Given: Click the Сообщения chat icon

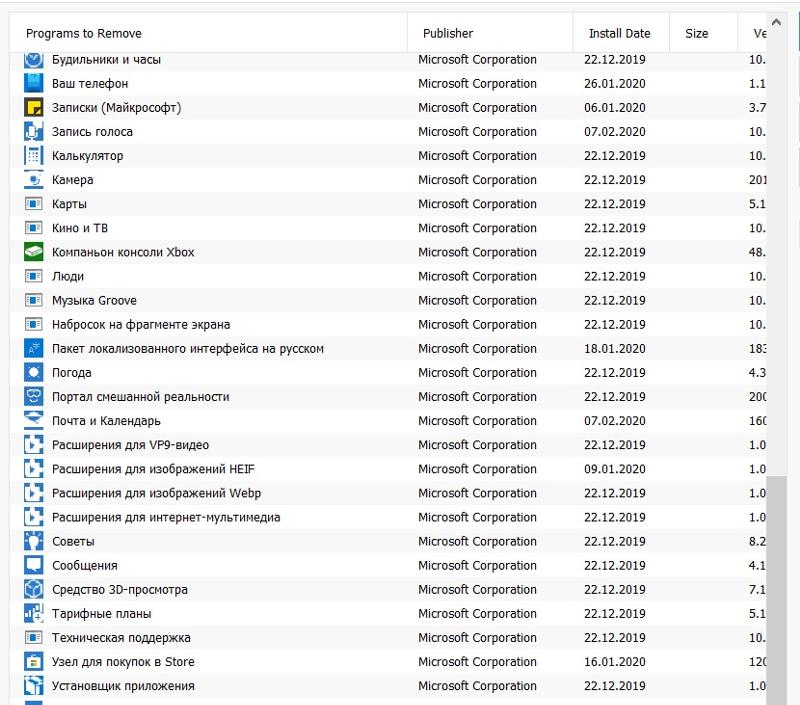Looking at the screenshot, I should [33, 565].
